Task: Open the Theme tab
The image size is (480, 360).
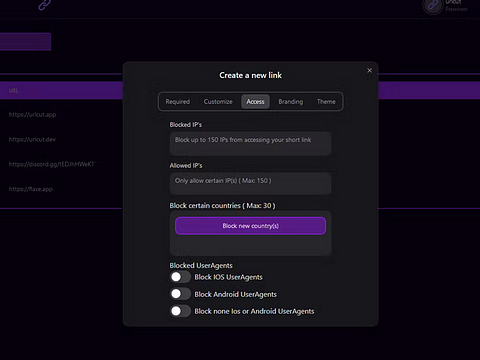Action: [x=326, y=102]
